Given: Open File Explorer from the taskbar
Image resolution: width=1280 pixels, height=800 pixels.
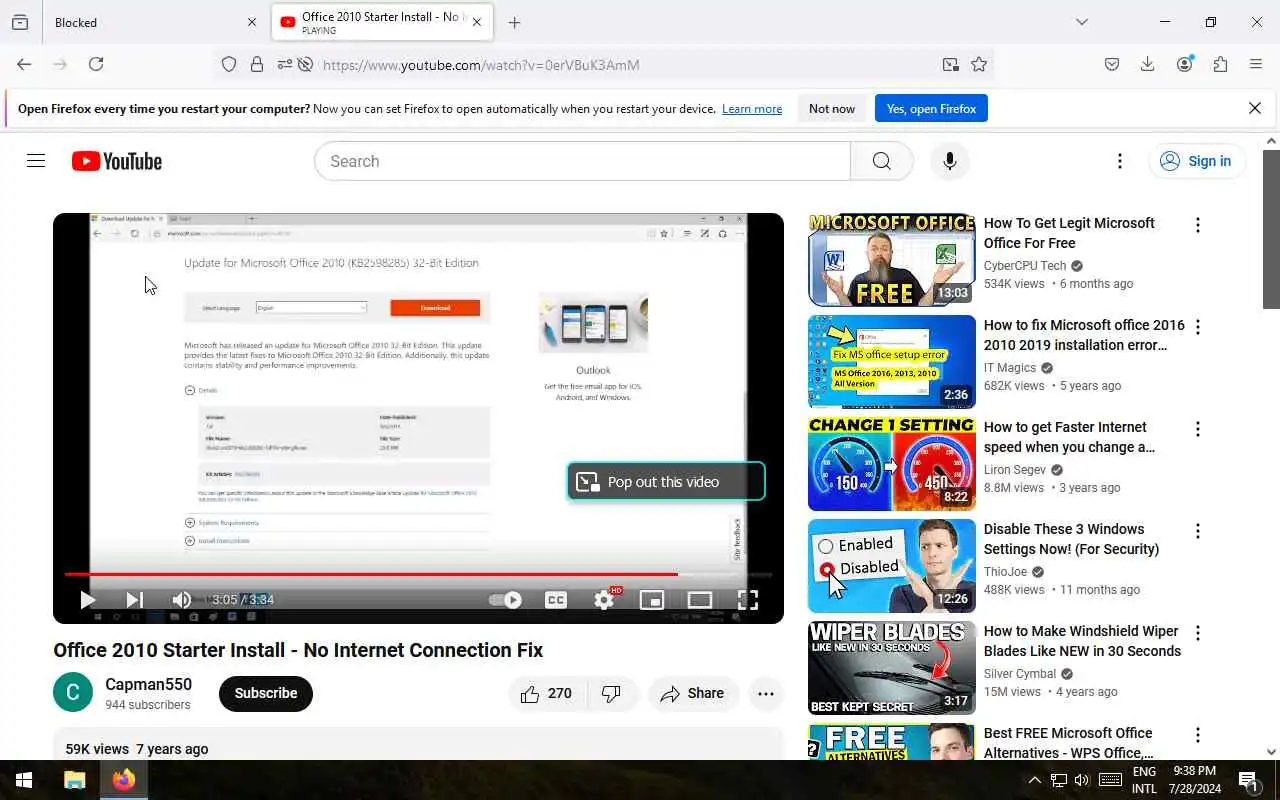Looking at the screenshot, I should pyautogui.click(x=75, y=780).
